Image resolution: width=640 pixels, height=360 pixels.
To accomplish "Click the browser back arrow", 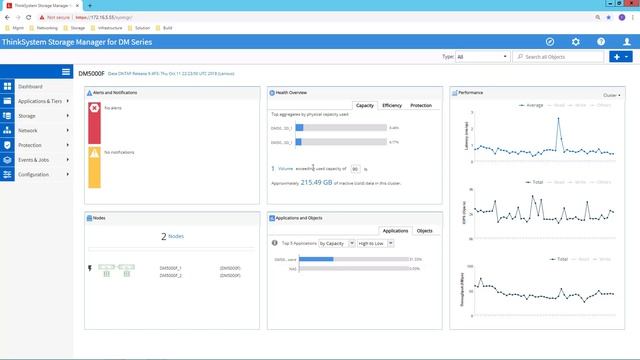I will point(7,18).
